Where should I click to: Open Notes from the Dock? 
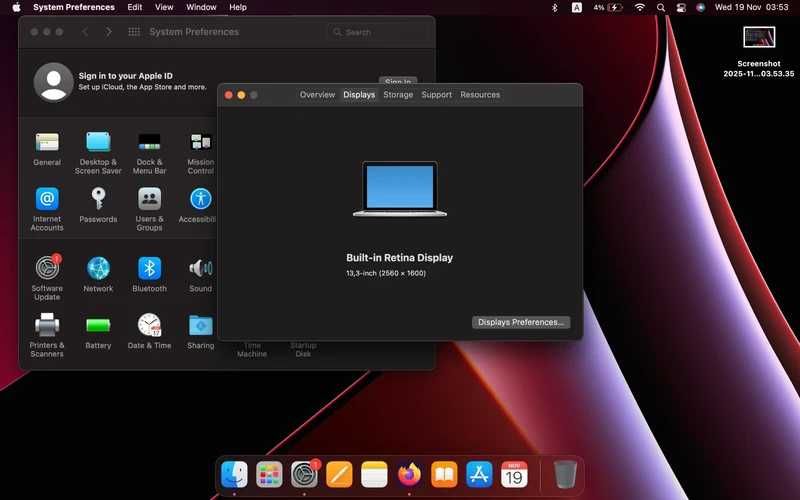(374, 474)
